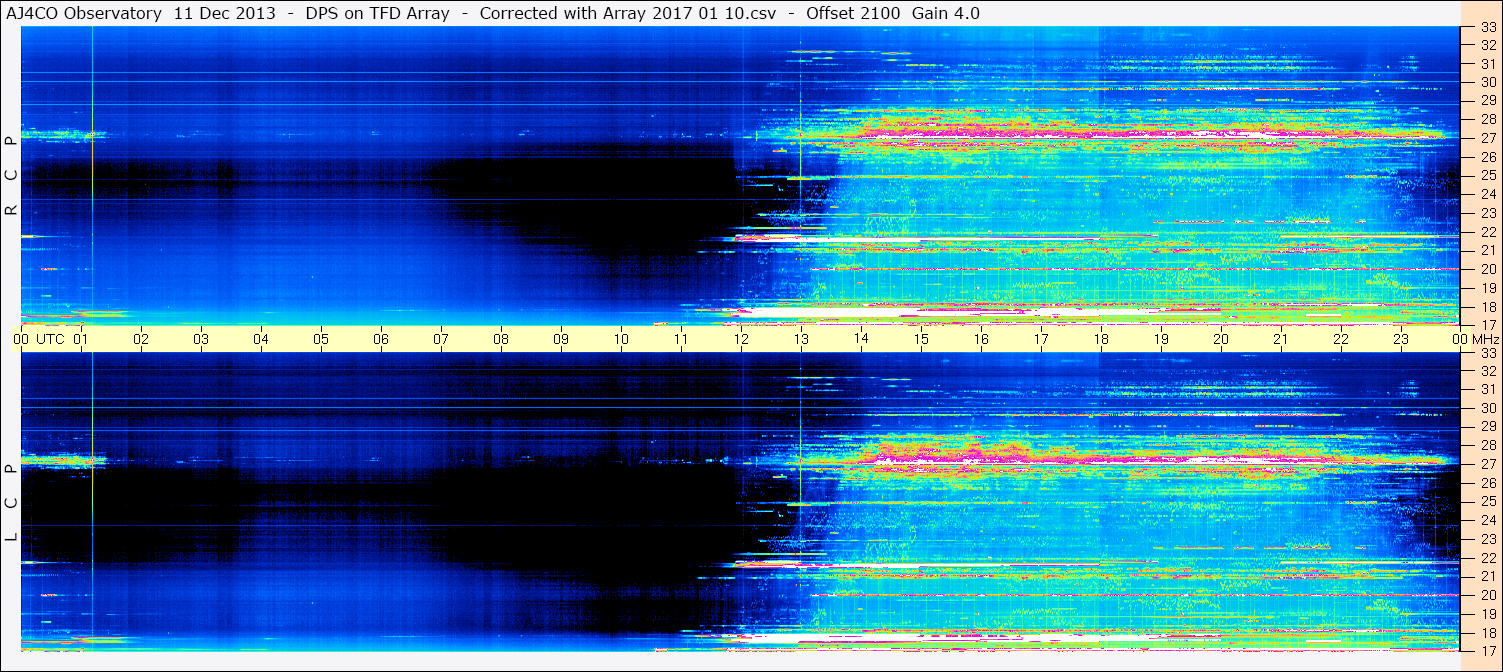Choose hour 13 on the UTC axis
This screenshot has width=1503, height=672.
point(802,339)
